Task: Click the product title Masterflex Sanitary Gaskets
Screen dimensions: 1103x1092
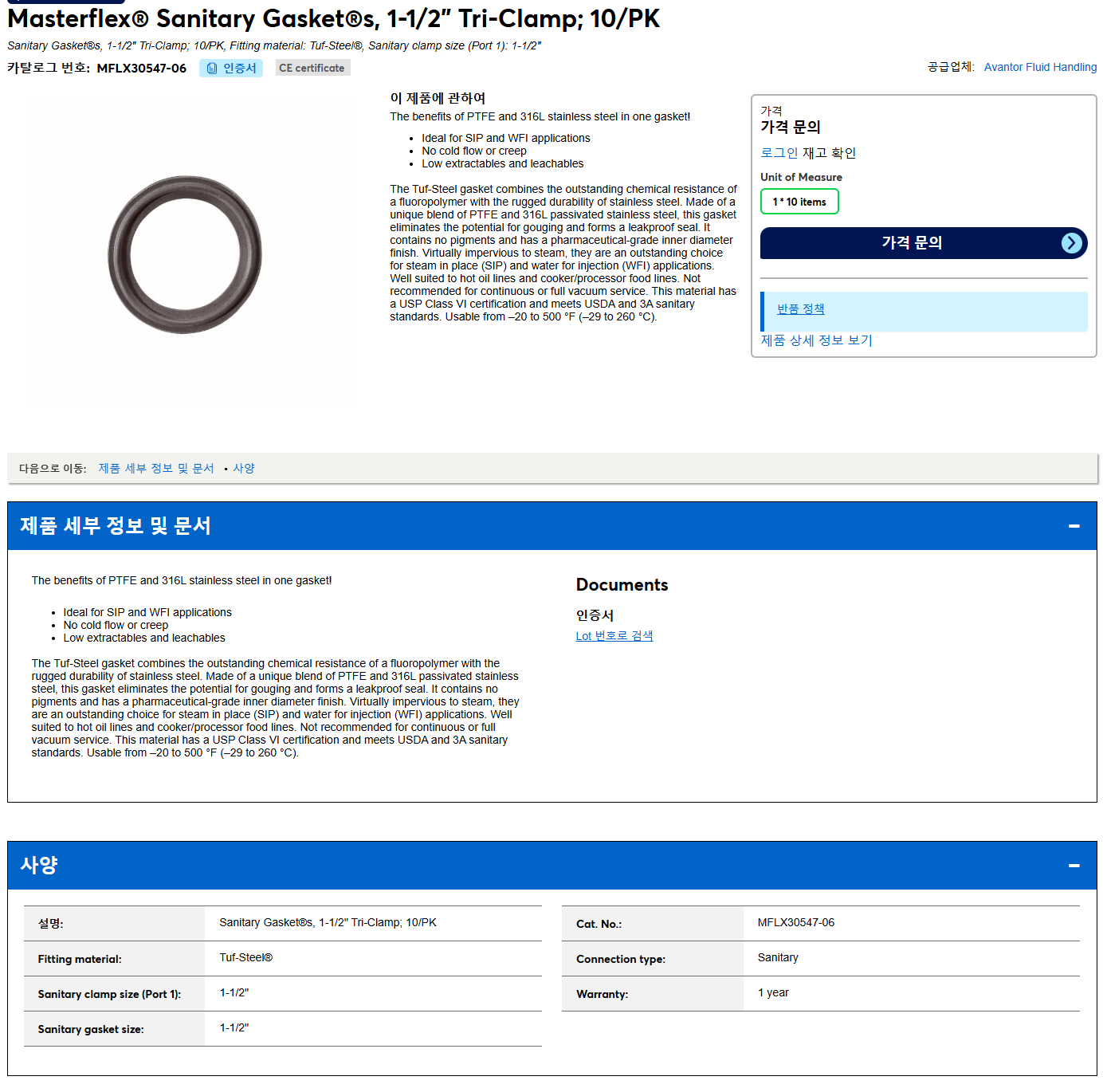Action: point(333,18)
